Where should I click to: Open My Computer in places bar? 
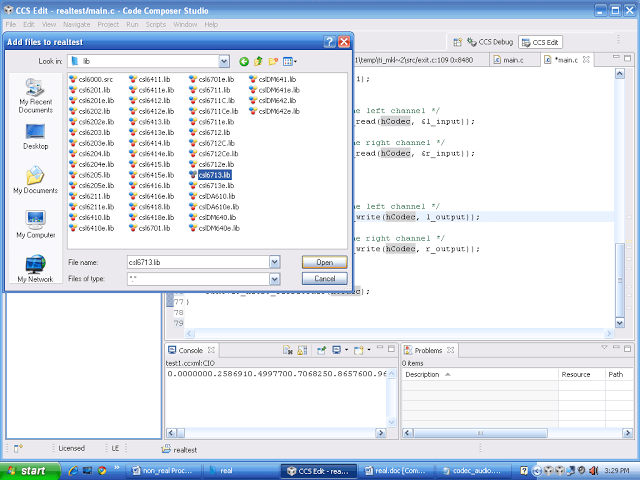(36, 224)
